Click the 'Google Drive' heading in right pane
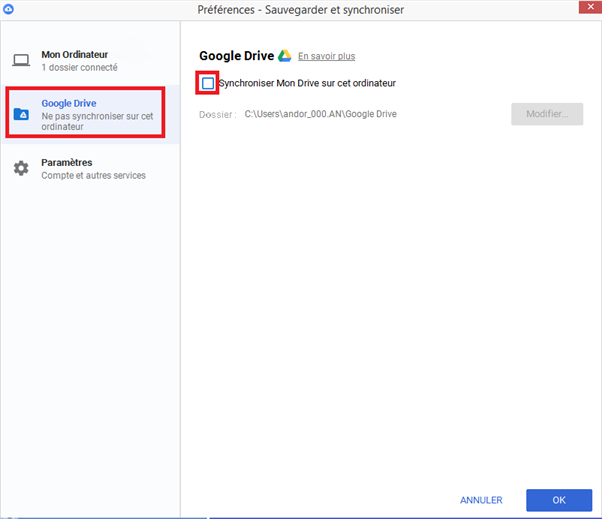 pyautogui.click(x=236, y=56)
